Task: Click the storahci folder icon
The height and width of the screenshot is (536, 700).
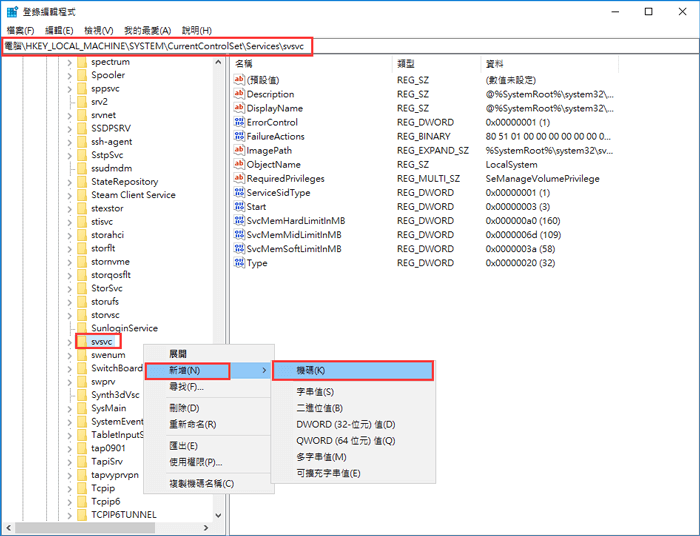Action: coord(82,235)
